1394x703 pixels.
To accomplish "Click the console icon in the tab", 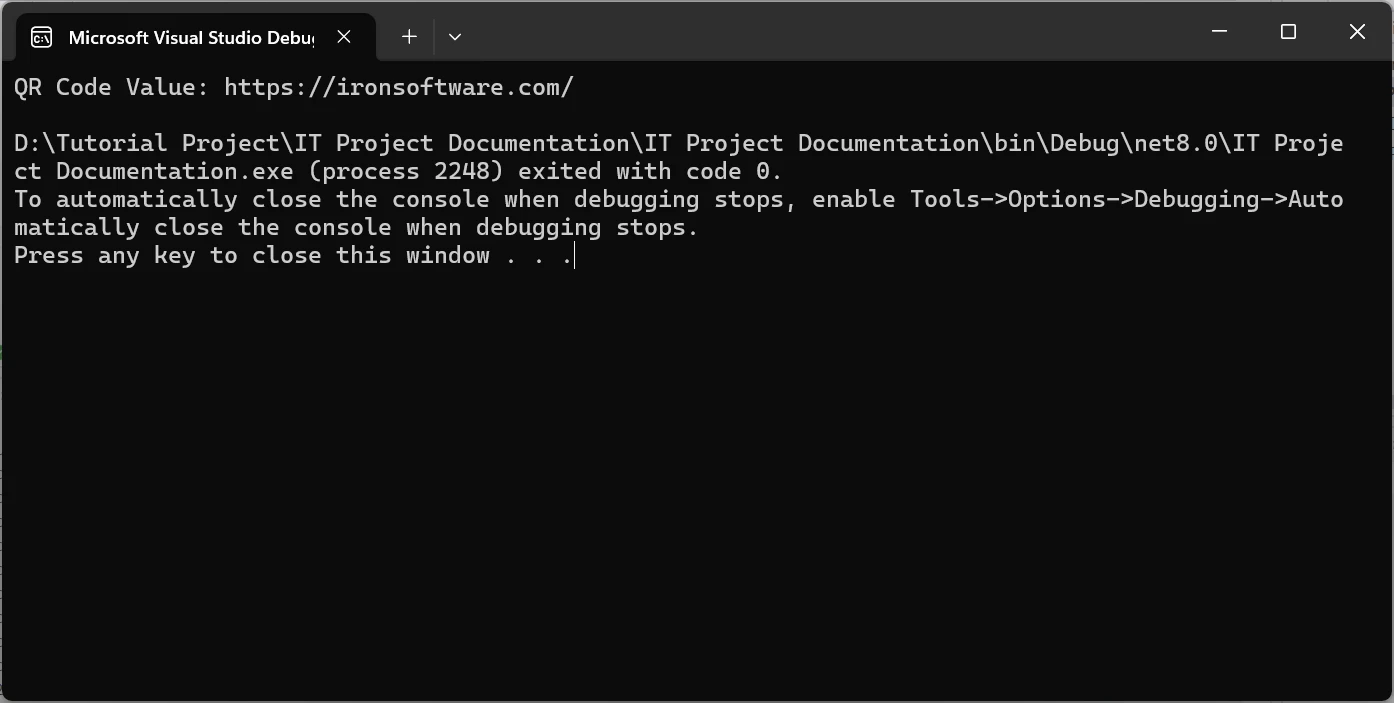I will tap(41, 38).
